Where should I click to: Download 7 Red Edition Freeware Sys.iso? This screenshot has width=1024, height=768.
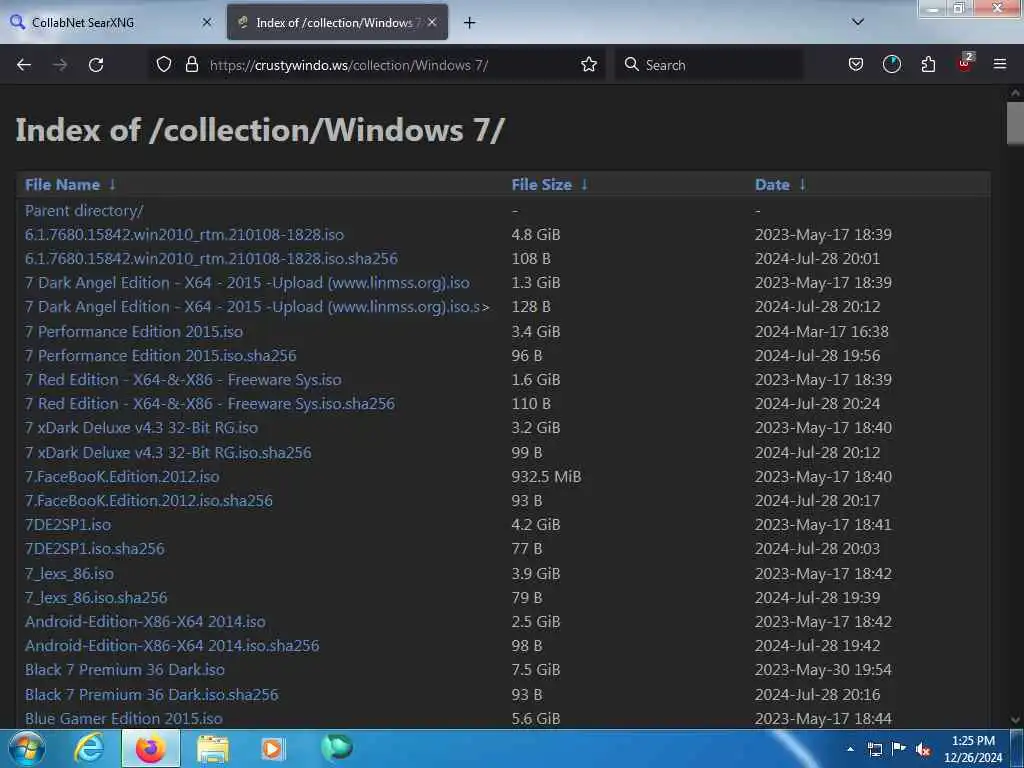pos(183,380)
